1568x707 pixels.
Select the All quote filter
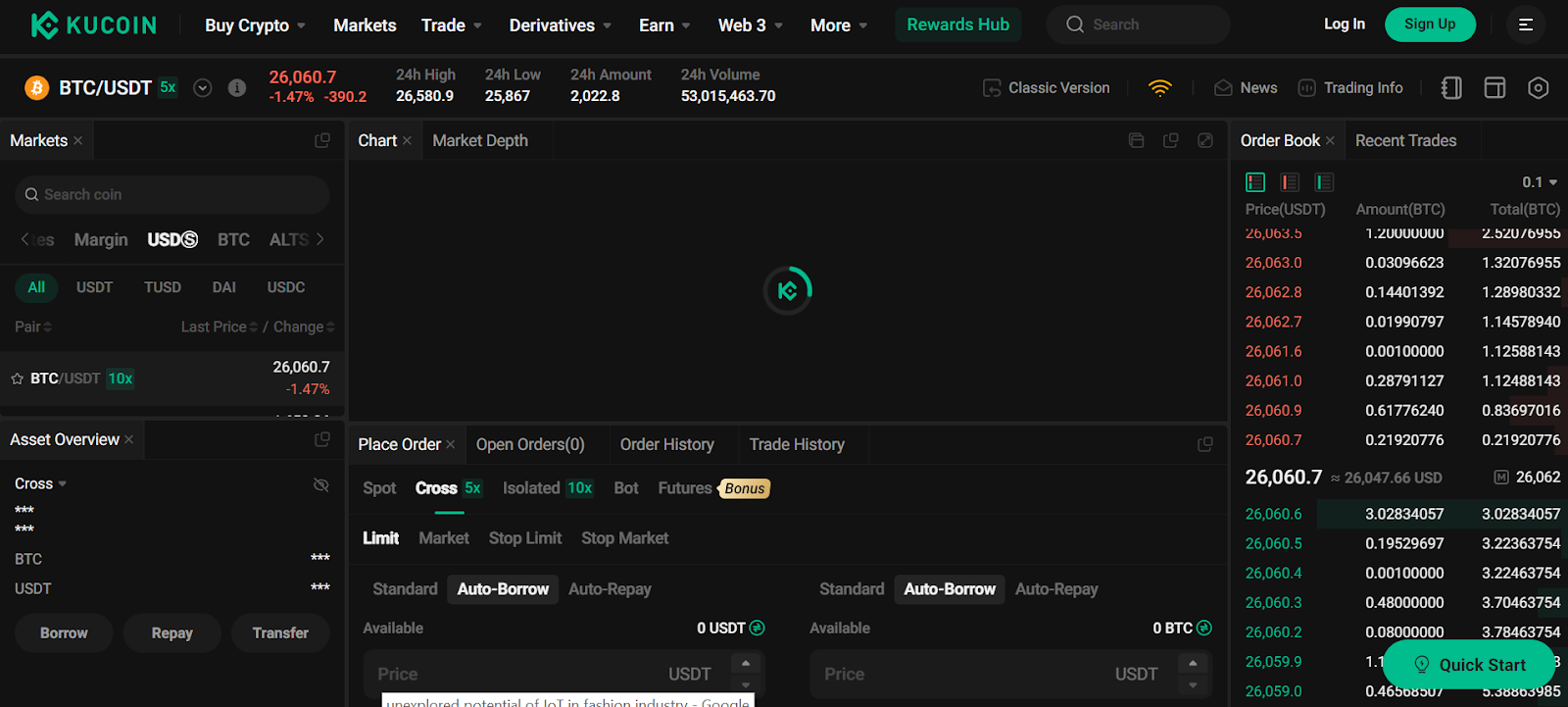36,287
